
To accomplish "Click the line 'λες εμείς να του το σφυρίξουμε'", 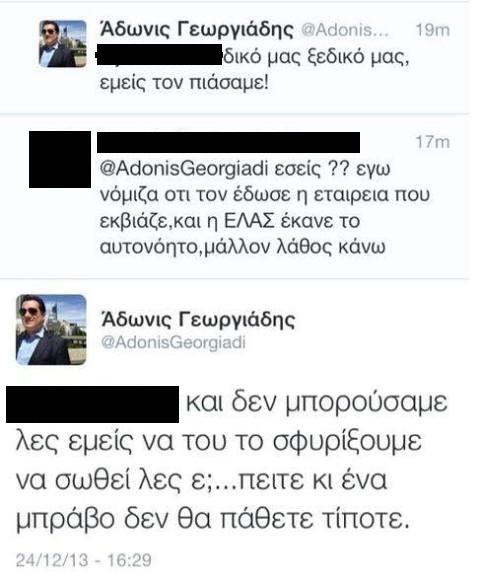I will 219,441.
